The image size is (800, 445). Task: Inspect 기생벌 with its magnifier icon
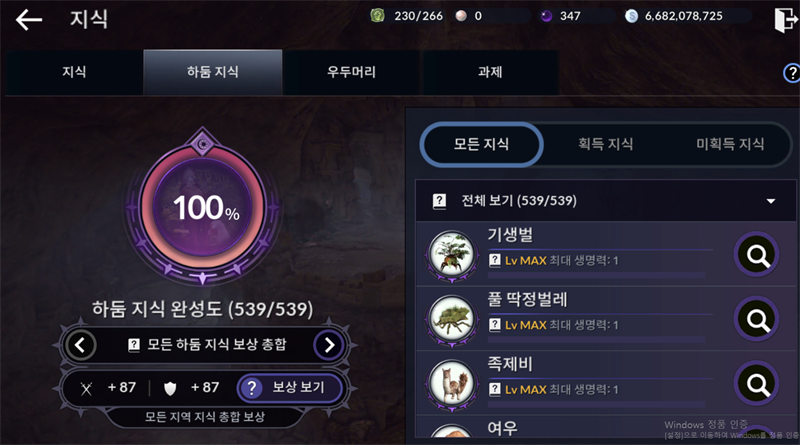(757, 254)
